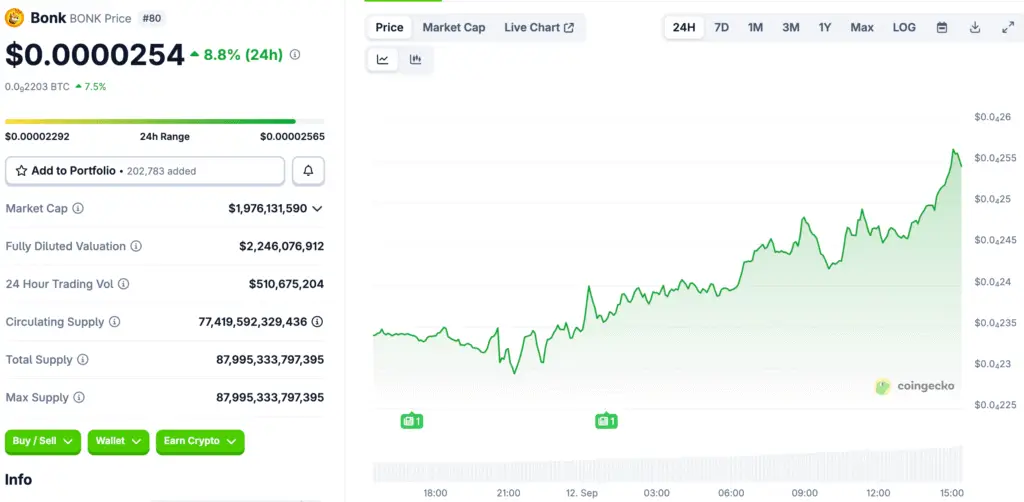1024x502 pixels.
Task: Click the info icon beside Circulating Supply label
Action: pyautogui.click(x=114, y=322)
